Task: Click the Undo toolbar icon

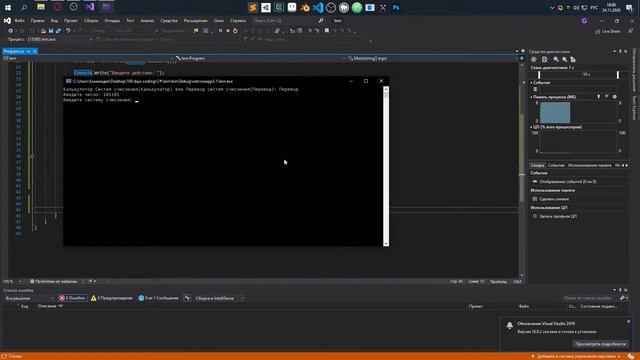Action: coord(68,31)
